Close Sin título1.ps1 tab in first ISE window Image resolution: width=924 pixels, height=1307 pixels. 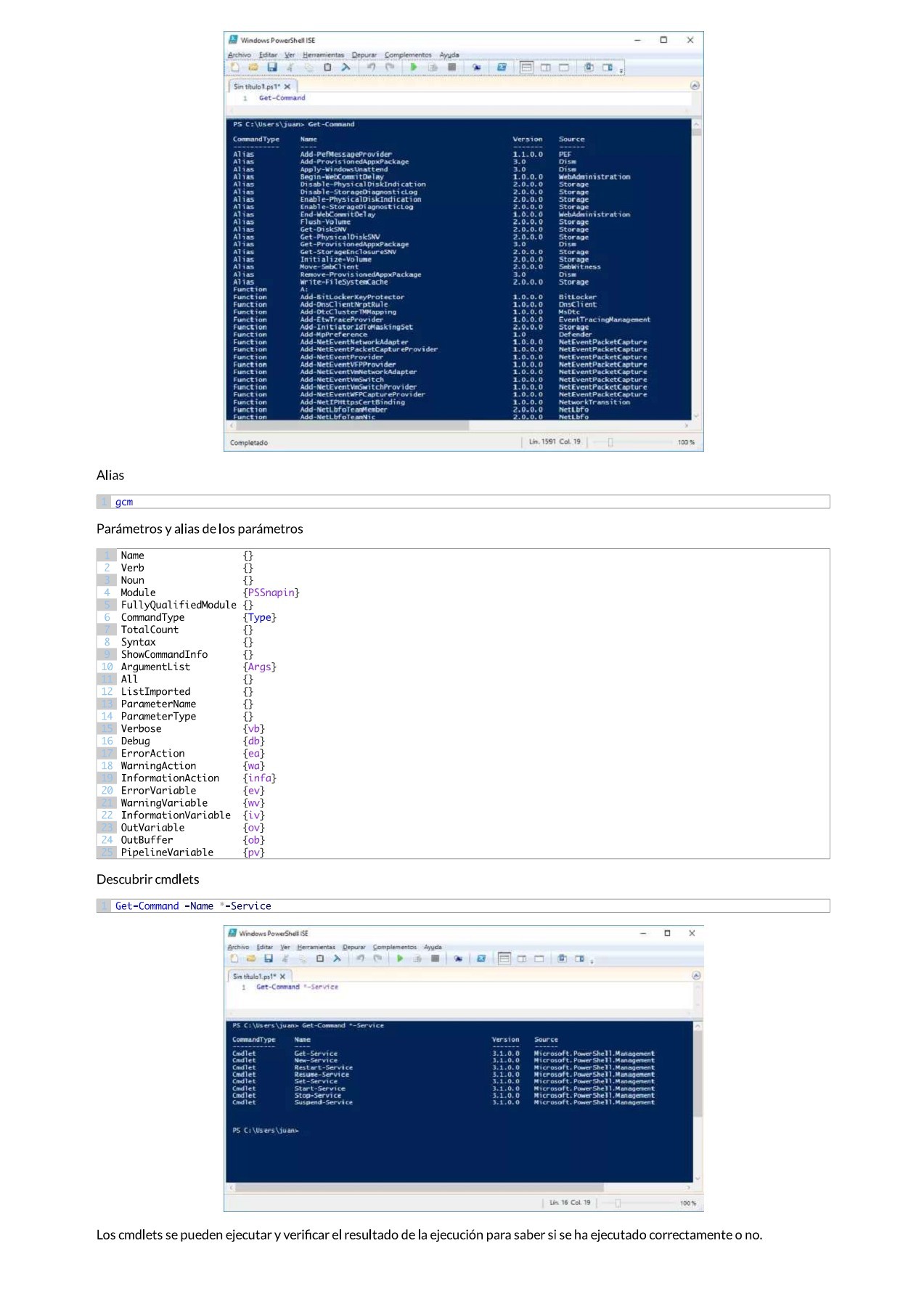click(287, 86)
